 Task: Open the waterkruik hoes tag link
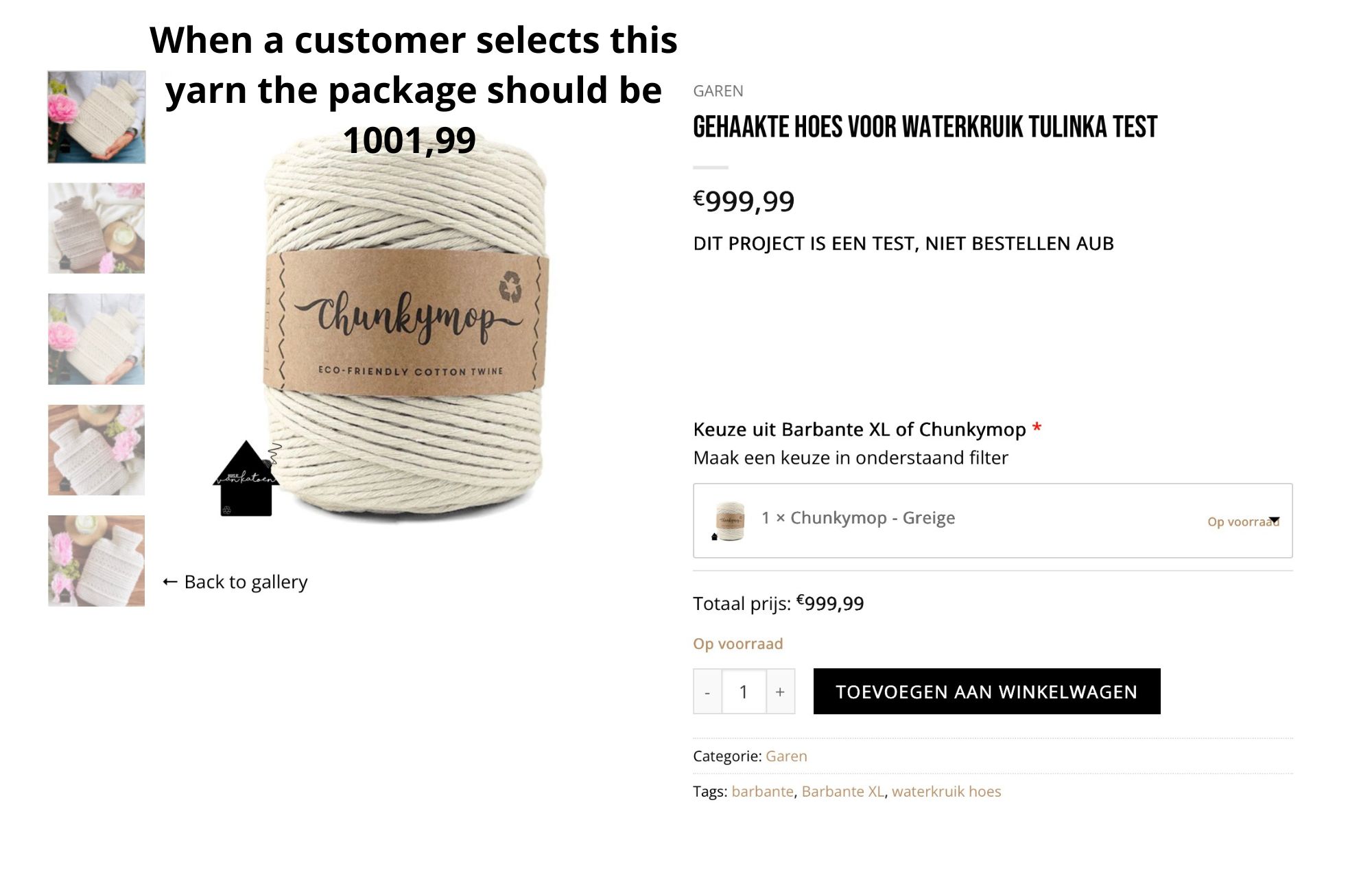point(946,791)
